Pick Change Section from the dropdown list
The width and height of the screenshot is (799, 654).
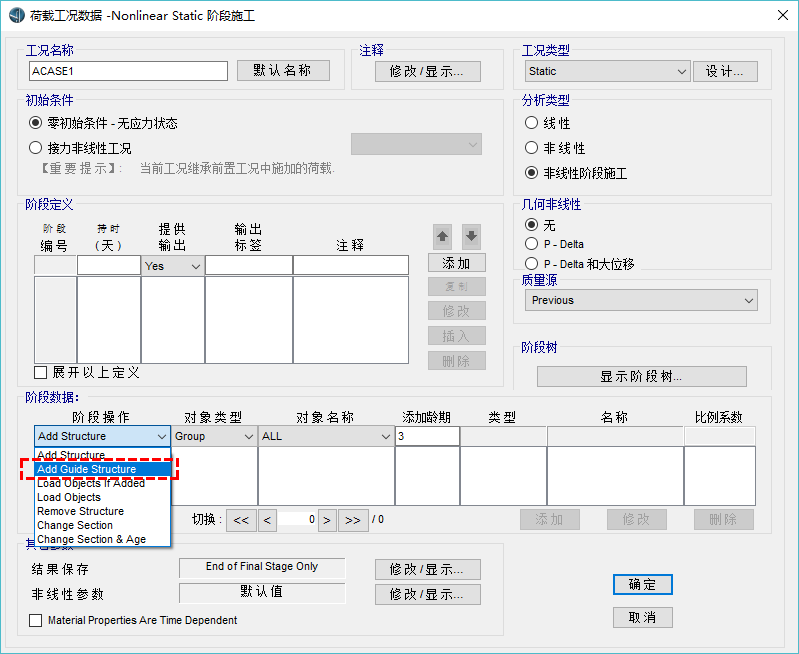[75, 525]
